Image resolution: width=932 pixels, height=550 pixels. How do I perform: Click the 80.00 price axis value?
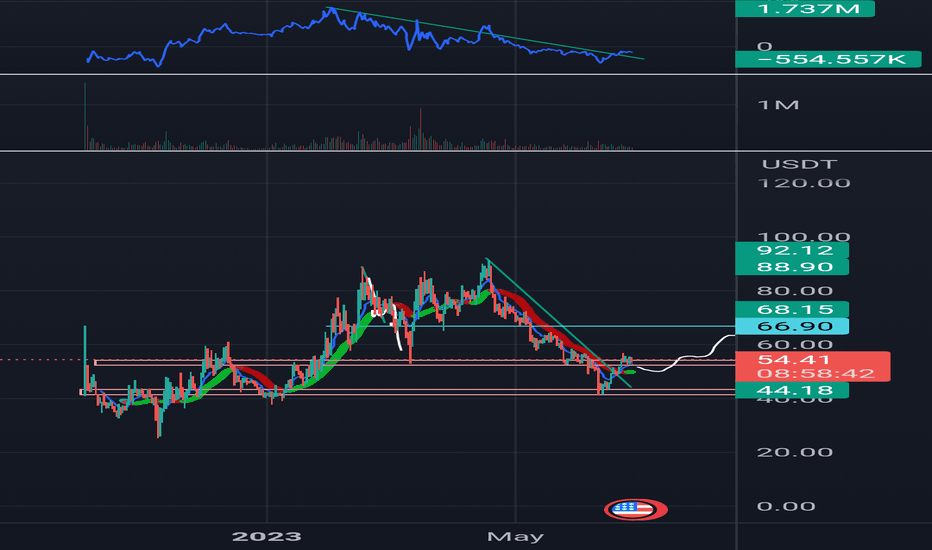tap(795, 291)
